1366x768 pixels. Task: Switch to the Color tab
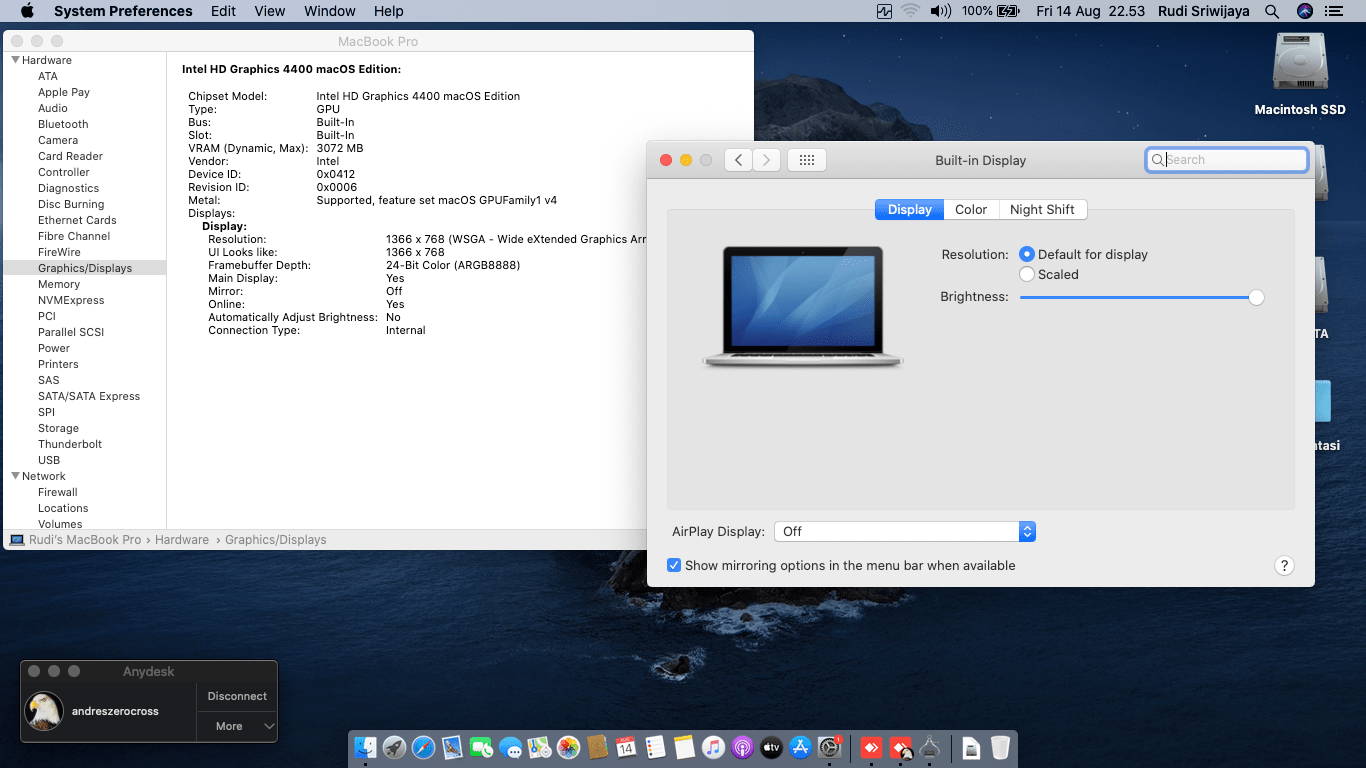tap(971, 209)
